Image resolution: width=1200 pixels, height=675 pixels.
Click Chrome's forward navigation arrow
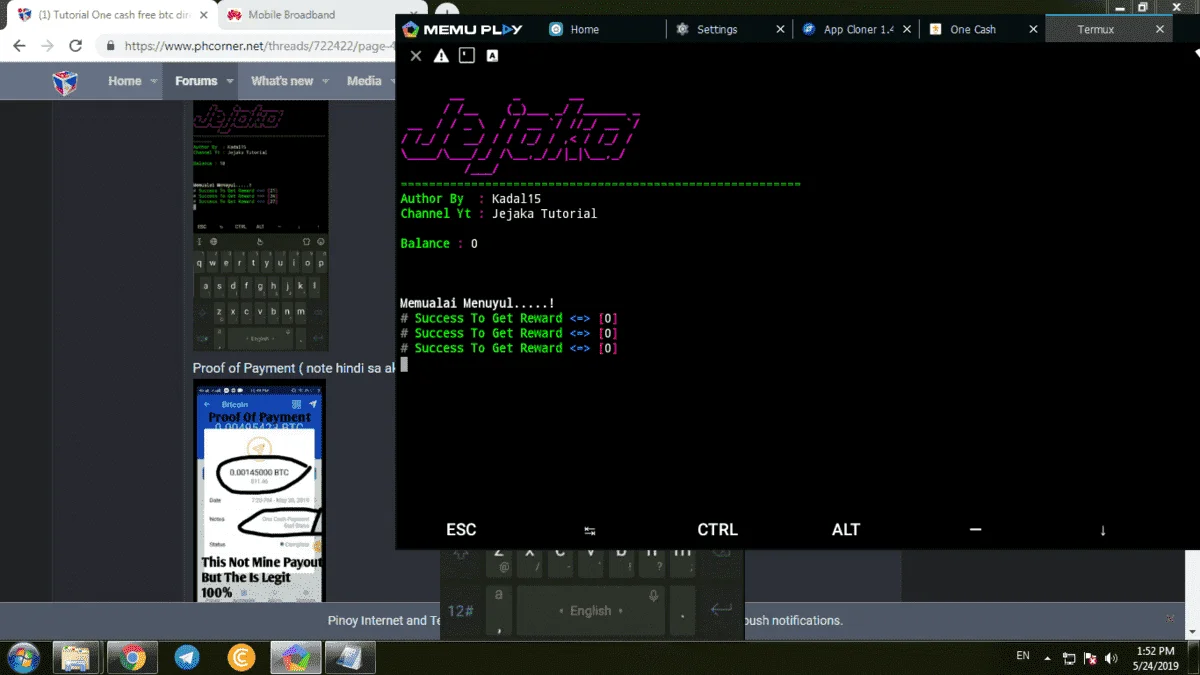[x=47, y=46]
